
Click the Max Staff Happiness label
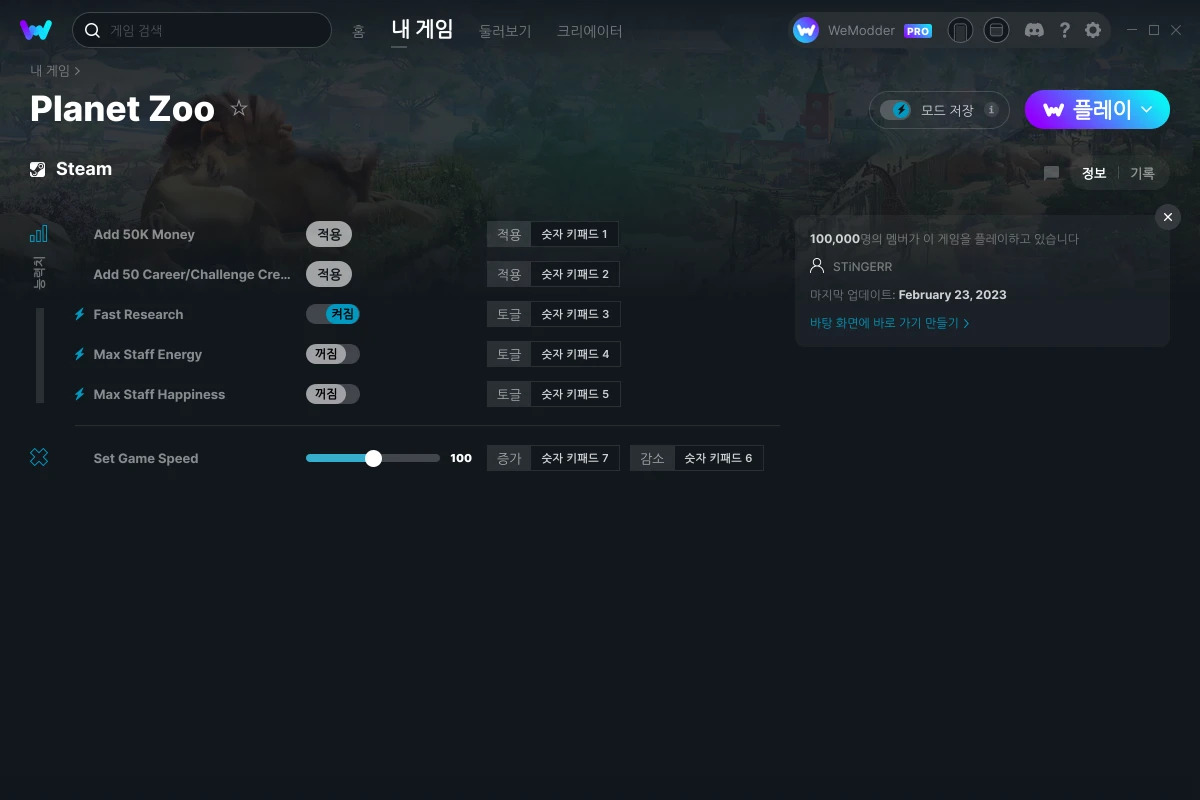[x=159, y=394]
